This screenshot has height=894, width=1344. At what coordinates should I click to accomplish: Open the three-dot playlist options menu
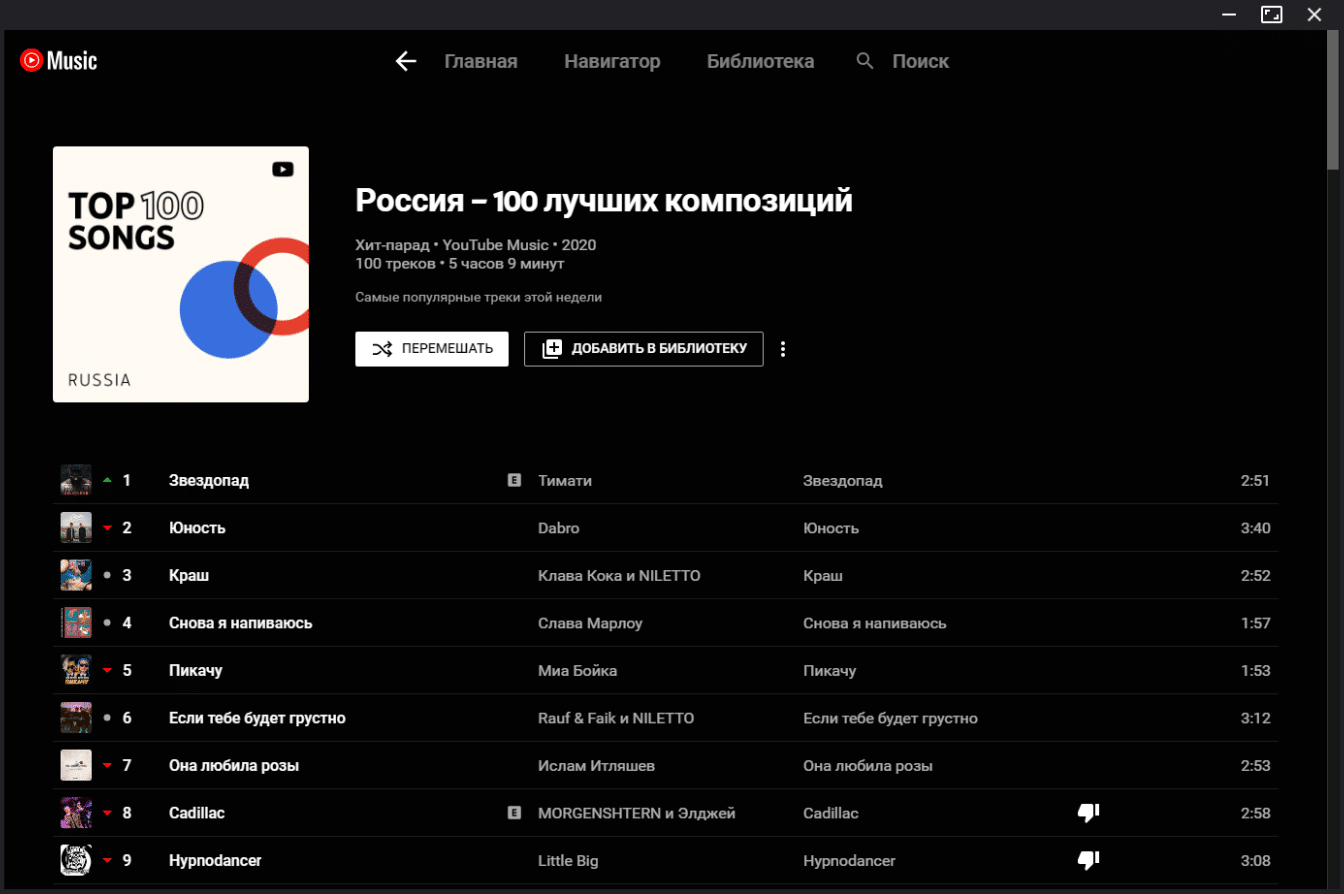[x=783, y=349]
